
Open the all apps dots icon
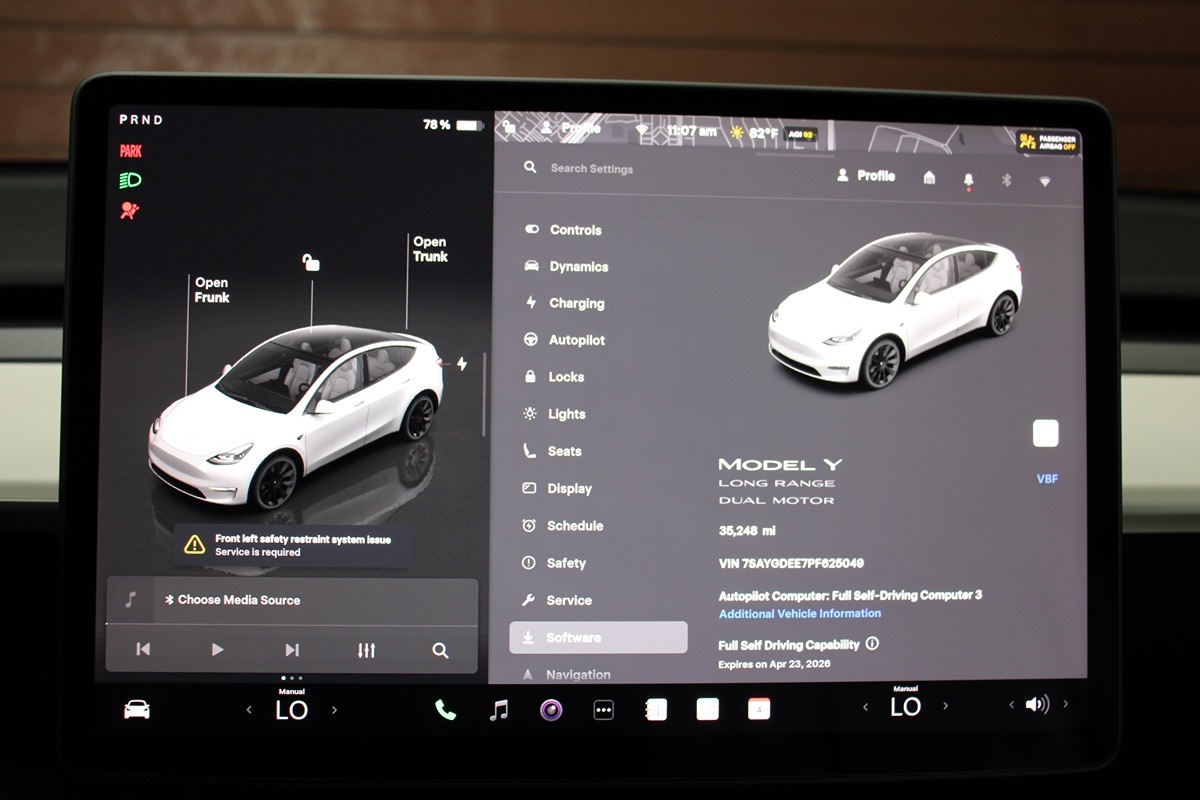603,710
